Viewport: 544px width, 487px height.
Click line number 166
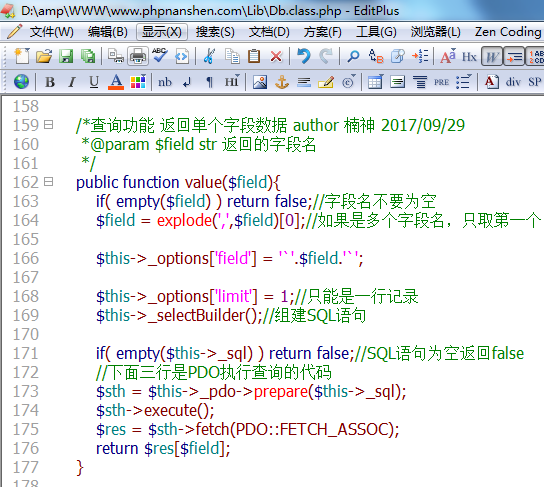tap(26, 258)
